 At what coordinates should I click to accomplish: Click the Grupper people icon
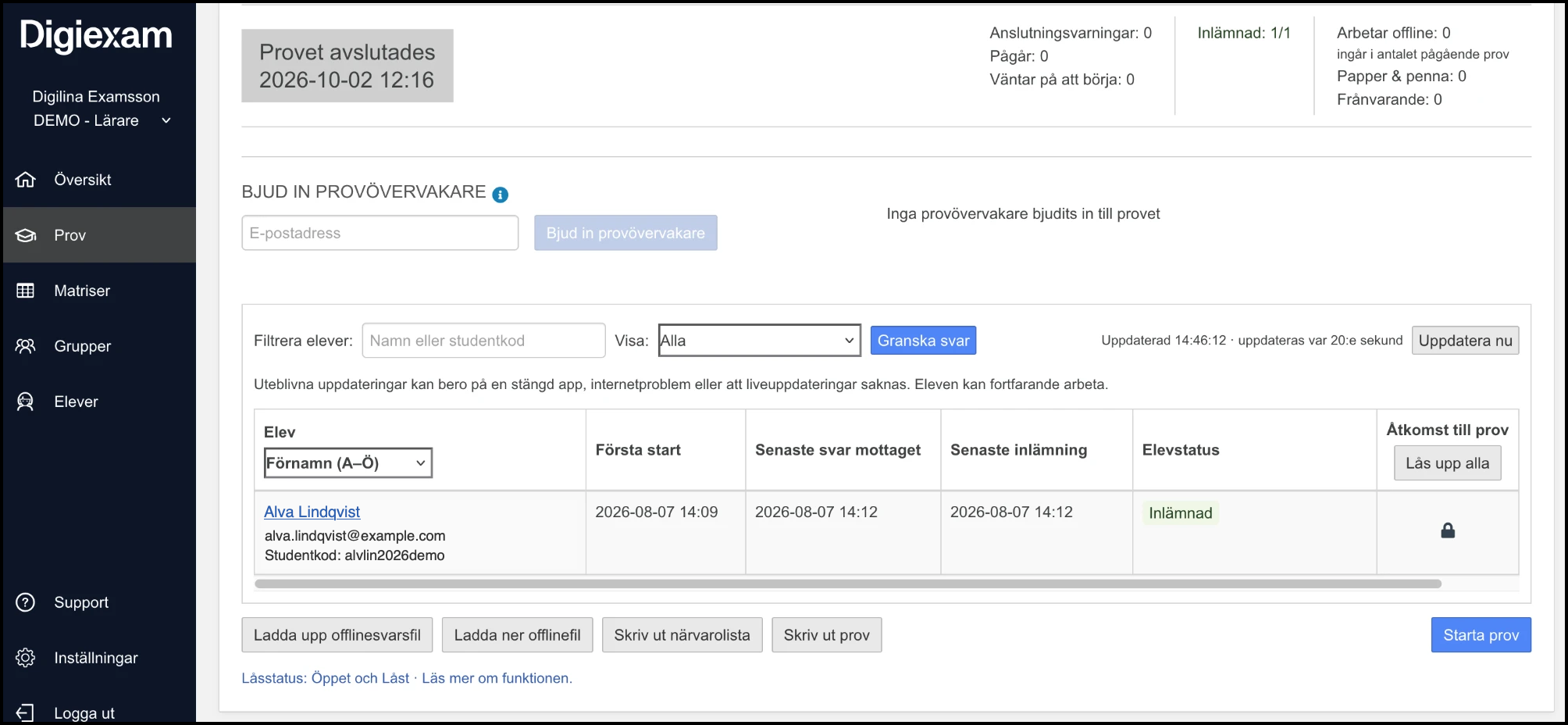pyautogui.click(x=26, y=346)
